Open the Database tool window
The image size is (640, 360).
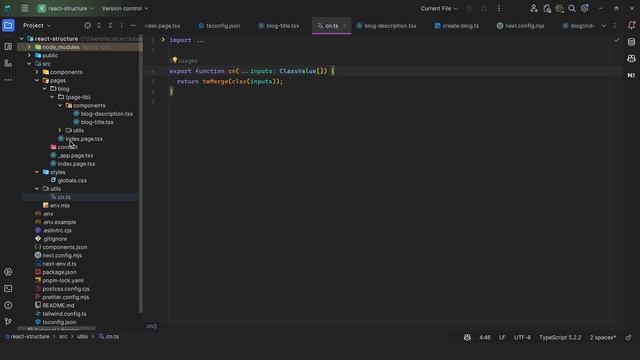(x=631, y=42)
